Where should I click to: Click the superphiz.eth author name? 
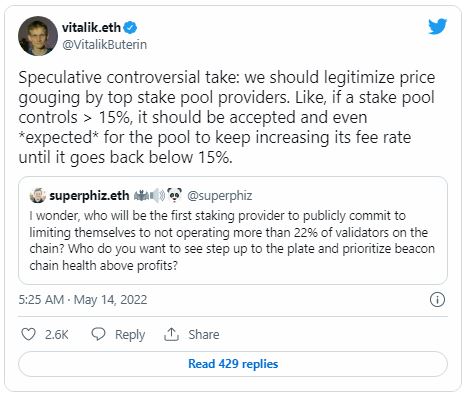(x=89, y=196)
